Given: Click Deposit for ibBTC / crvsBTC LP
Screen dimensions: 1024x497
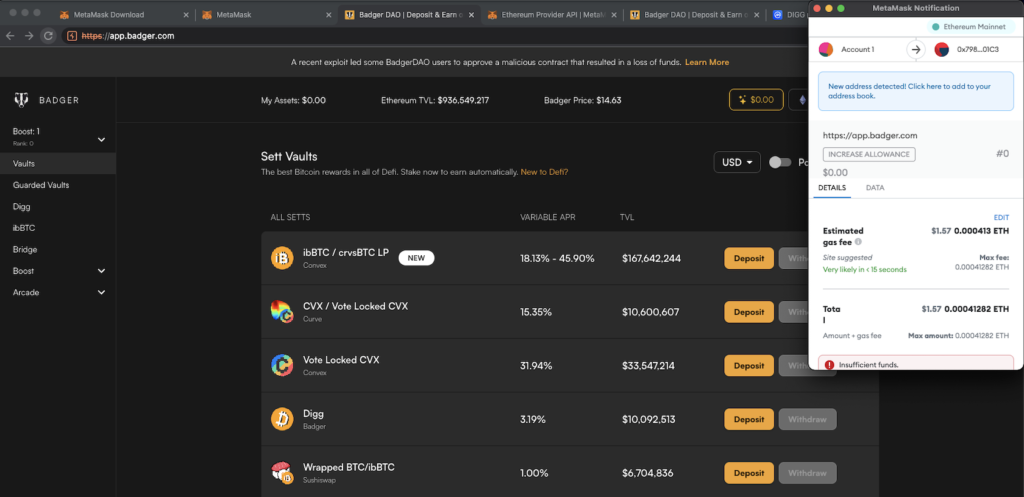Looking at the screenshot, I should [748, 258].
